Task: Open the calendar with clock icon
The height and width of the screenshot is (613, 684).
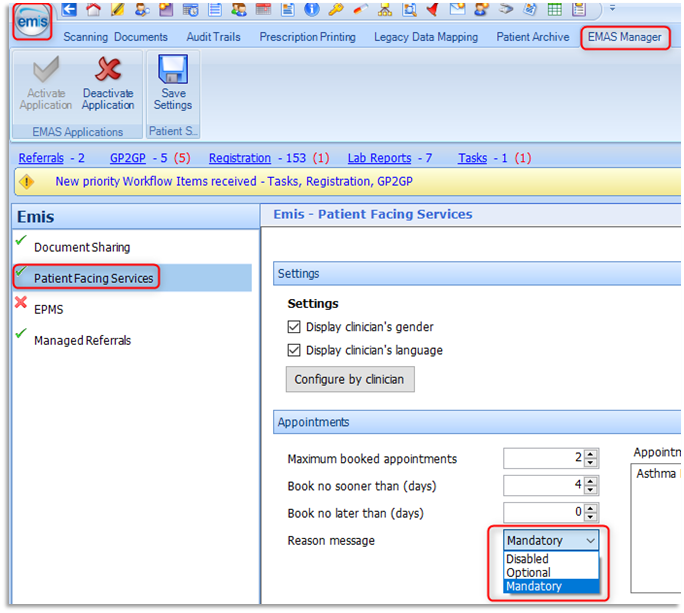Action: coord(191,9)
